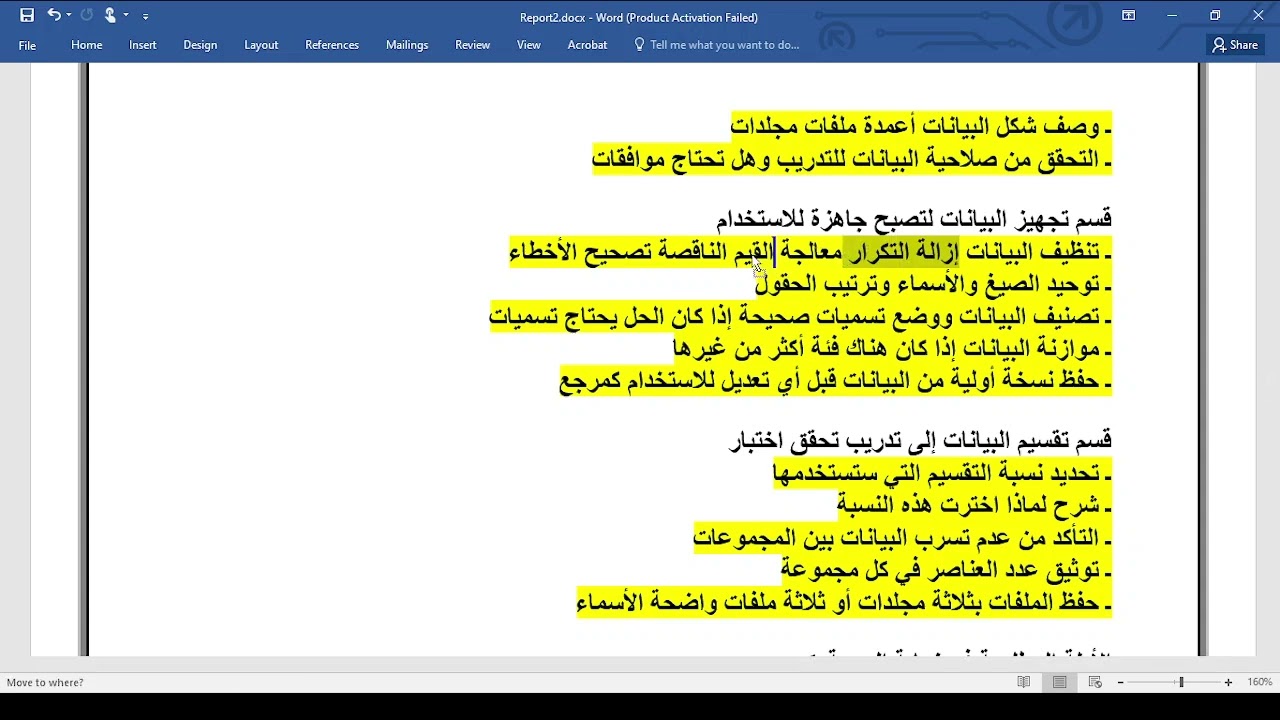This screenshot has height=720, width=1280.
Task: Click the 'Move to where?' status bar text
Action: pyautogui.click(x=45, y=682)
